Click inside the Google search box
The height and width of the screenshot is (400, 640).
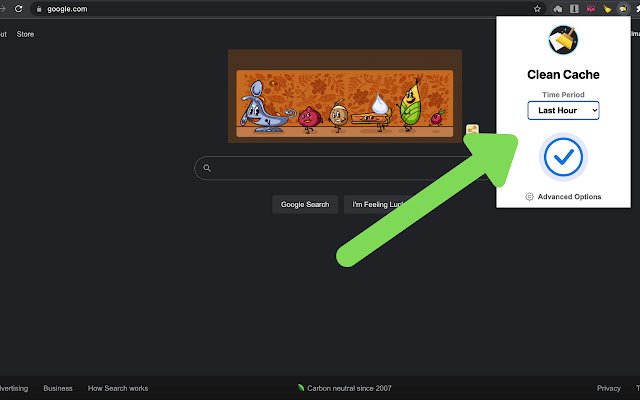[343, 168]
